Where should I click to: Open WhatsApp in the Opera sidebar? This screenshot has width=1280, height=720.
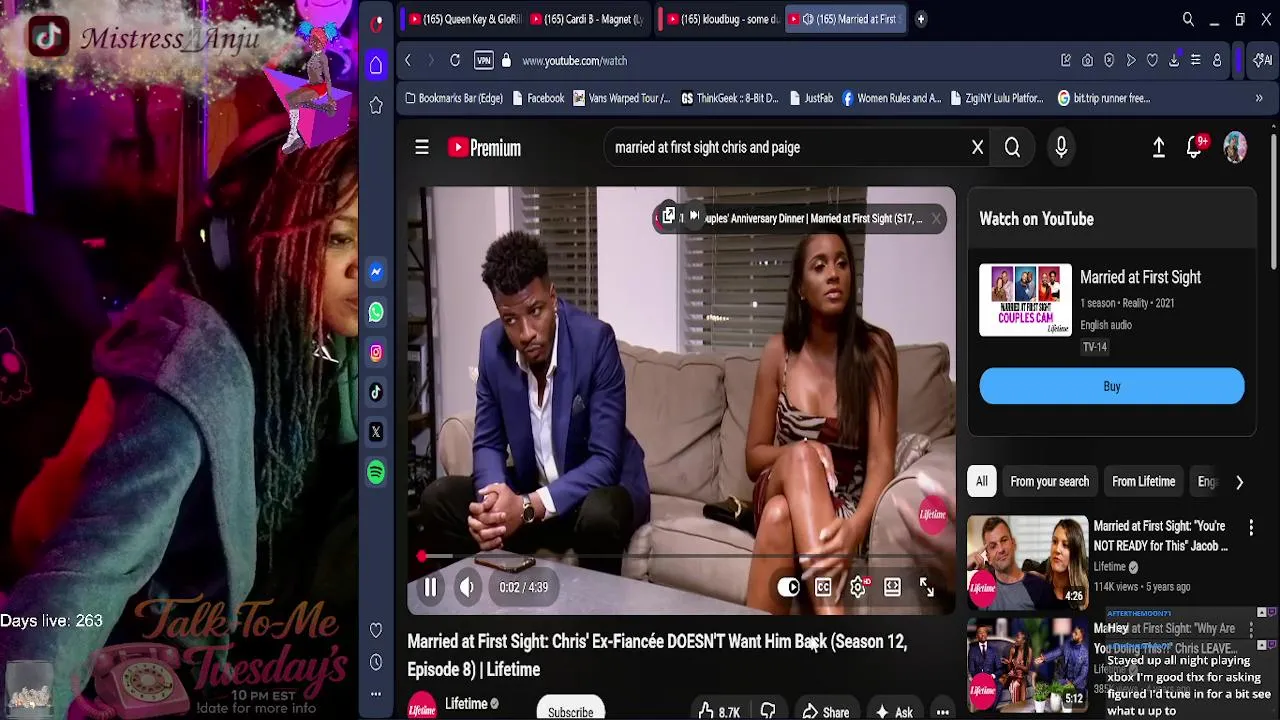[x=376, y=312]
